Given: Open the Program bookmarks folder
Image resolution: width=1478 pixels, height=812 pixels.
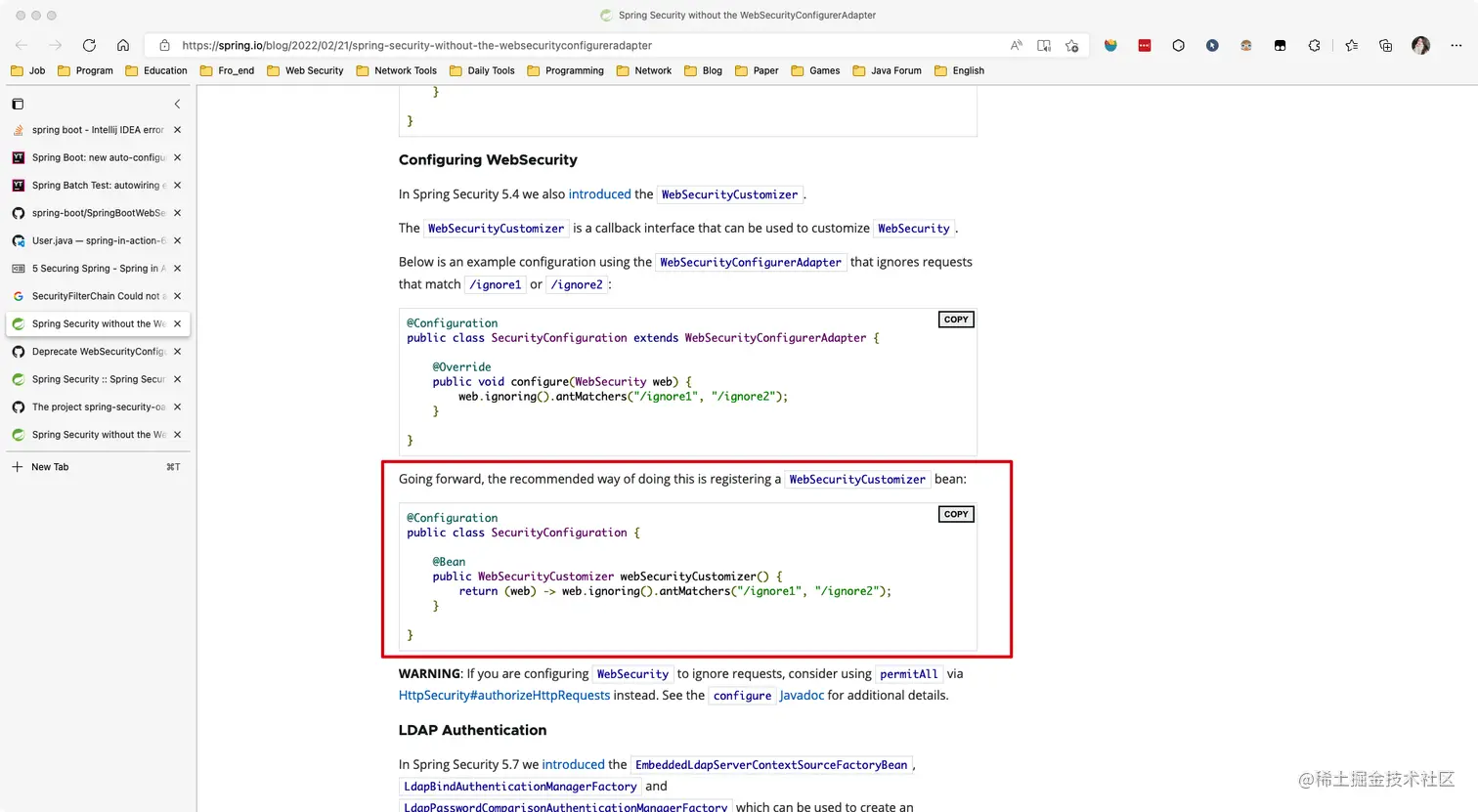Looking at the screenshot, I should click(x=85, y=70).
